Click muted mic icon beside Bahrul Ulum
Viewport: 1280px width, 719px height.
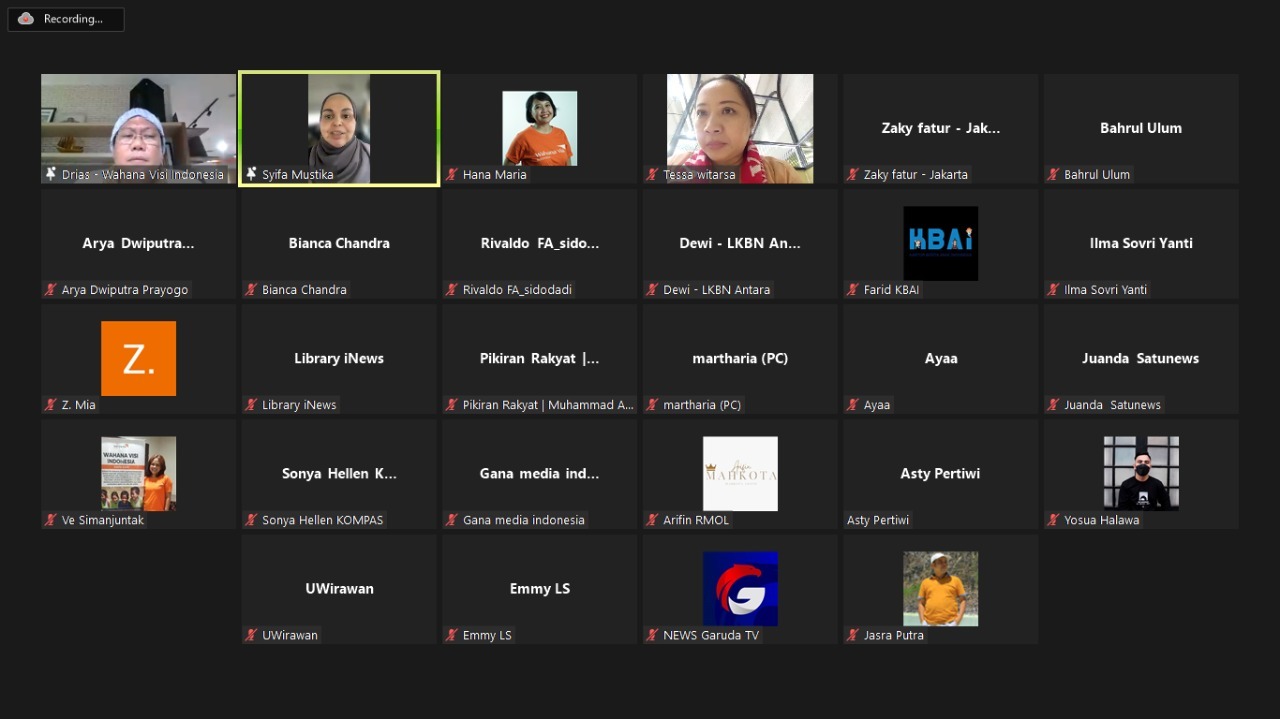pyautogui.click(x=1053, y=175)
